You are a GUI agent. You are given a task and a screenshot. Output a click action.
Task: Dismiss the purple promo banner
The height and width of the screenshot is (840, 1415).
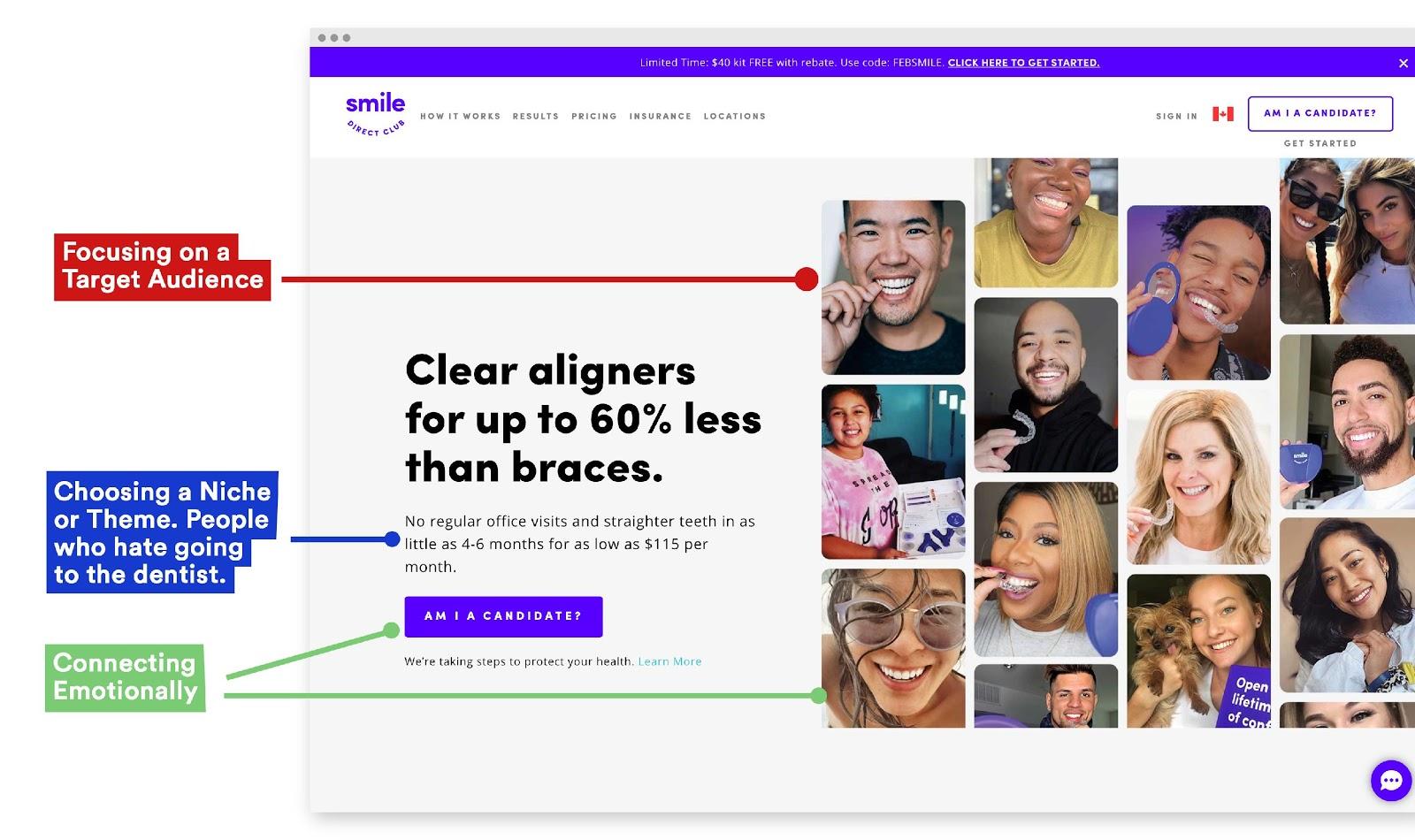pyautogui.click(x=1403, y=63)
